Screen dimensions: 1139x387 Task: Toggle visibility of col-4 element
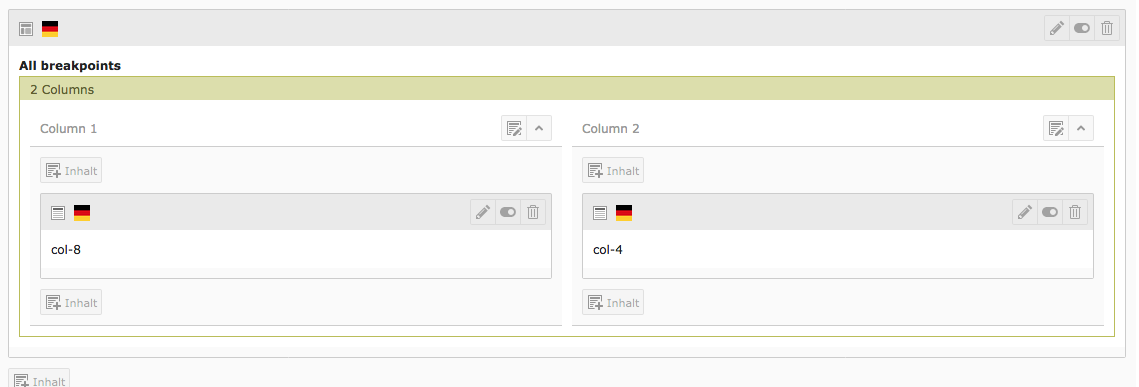(x=1050, y=212)
